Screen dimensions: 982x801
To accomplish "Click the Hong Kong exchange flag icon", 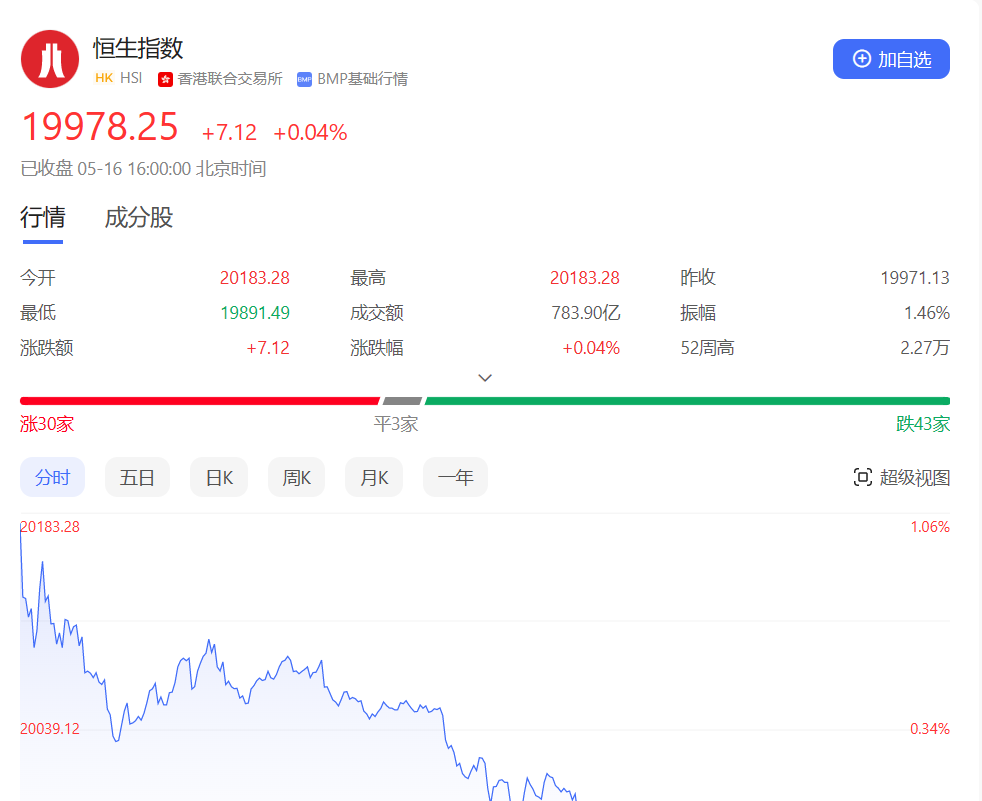I will click(x=165, y=80).
